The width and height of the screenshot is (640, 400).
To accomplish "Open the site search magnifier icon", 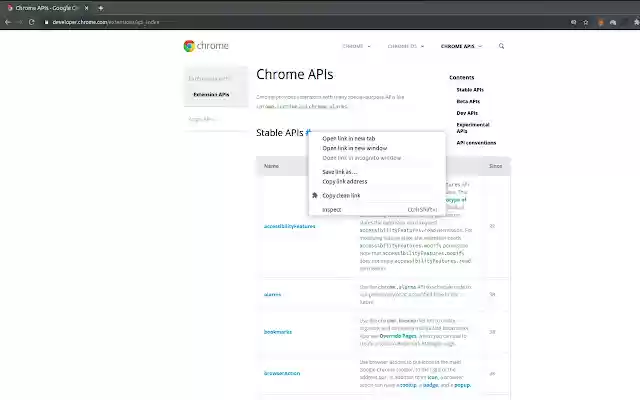I will click(501, 46).
